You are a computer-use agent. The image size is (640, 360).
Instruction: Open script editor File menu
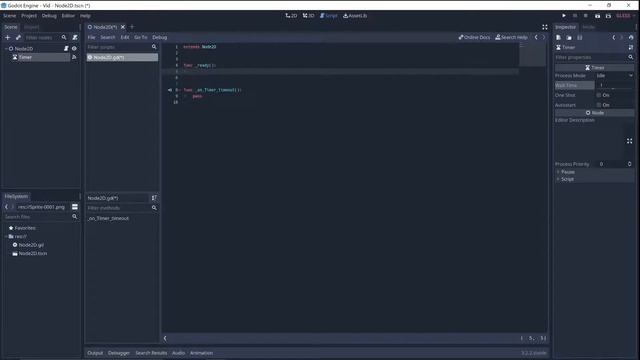coord(91,37)
